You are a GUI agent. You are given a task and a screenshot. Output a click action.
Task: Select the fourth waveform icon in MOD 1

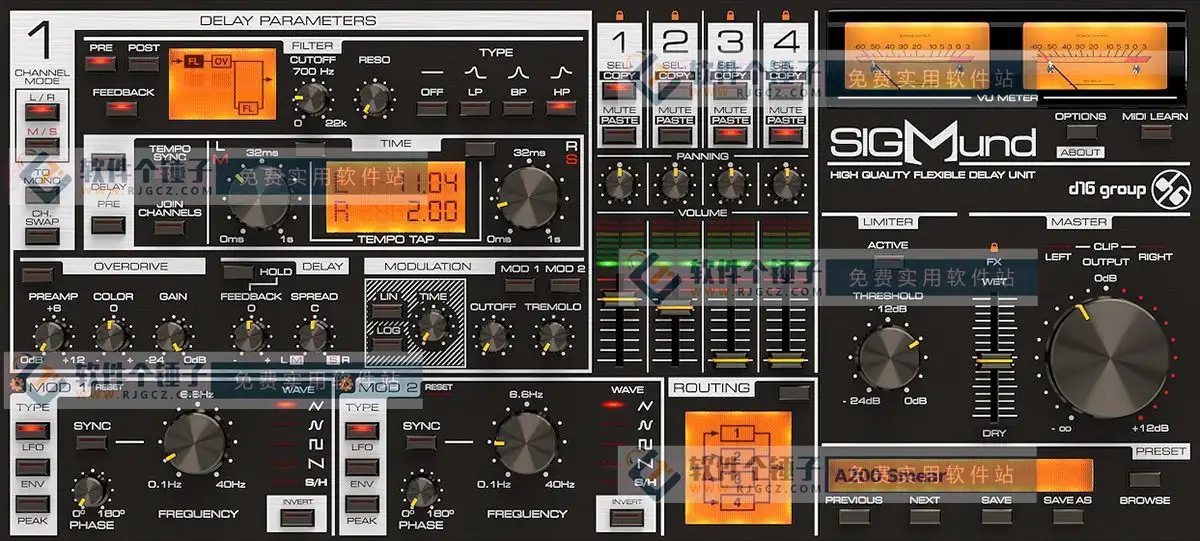(x=315, y=464)
